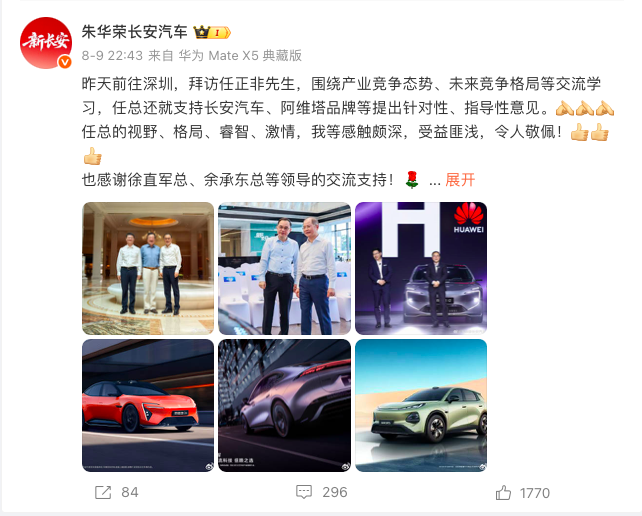Screen dimensions: 642x516
Task: Click the rose emoji in the post
Action: 412,180
